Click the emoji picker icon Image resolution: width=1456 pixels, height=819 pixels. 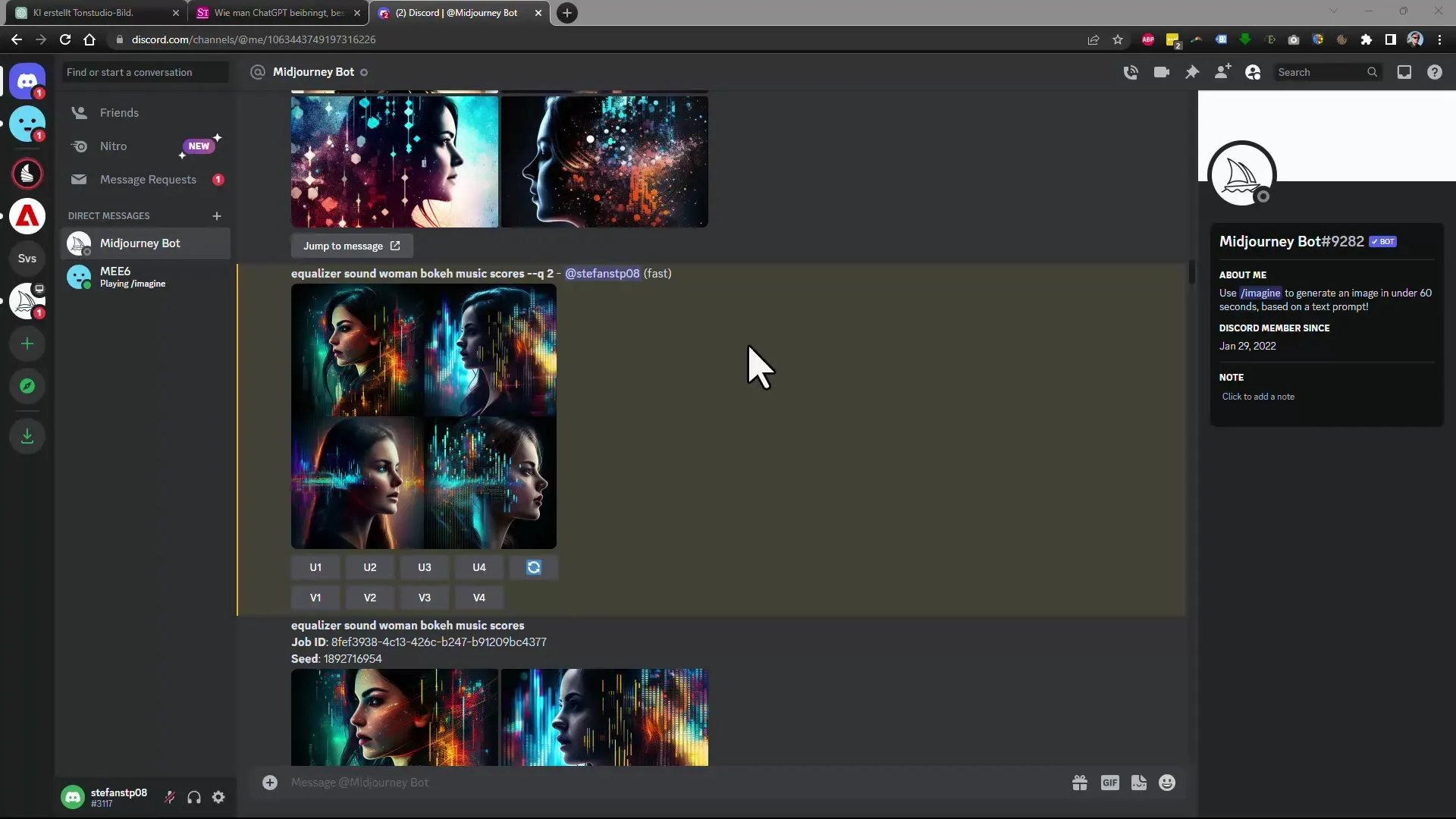(1167, 783)
